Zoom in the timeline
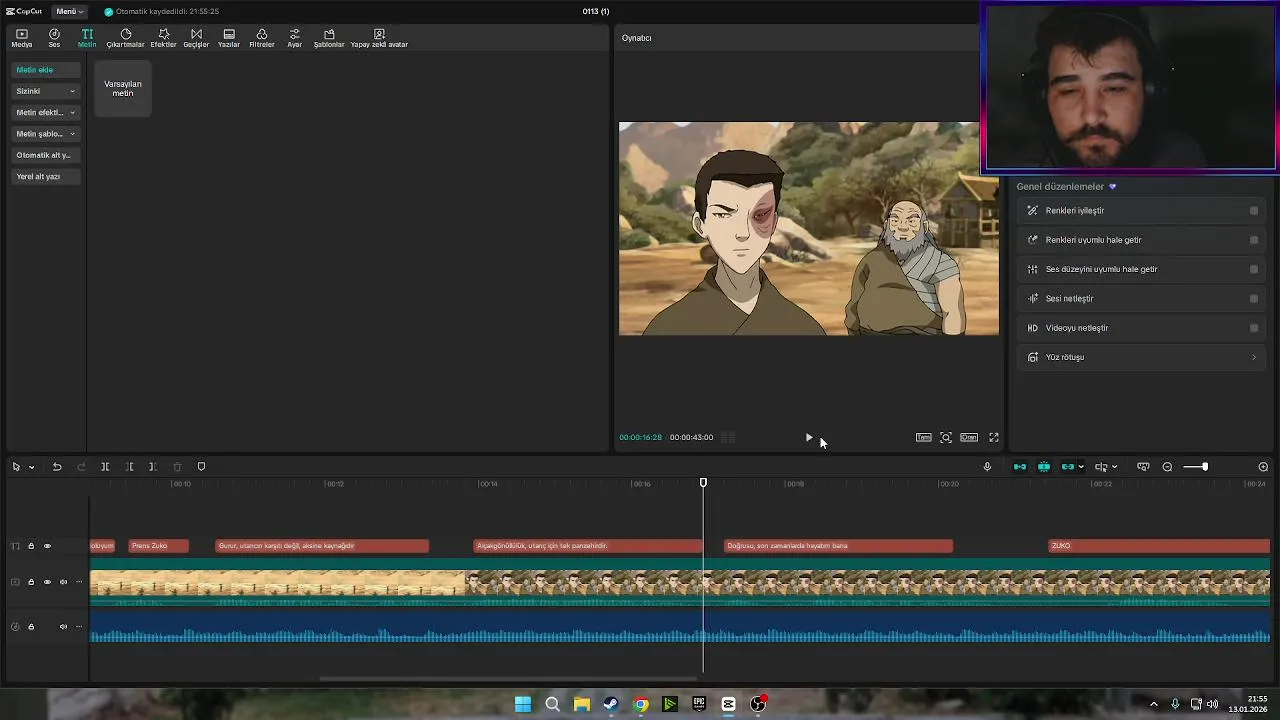Screen dimensions: 1280x720 point(1263,467)
